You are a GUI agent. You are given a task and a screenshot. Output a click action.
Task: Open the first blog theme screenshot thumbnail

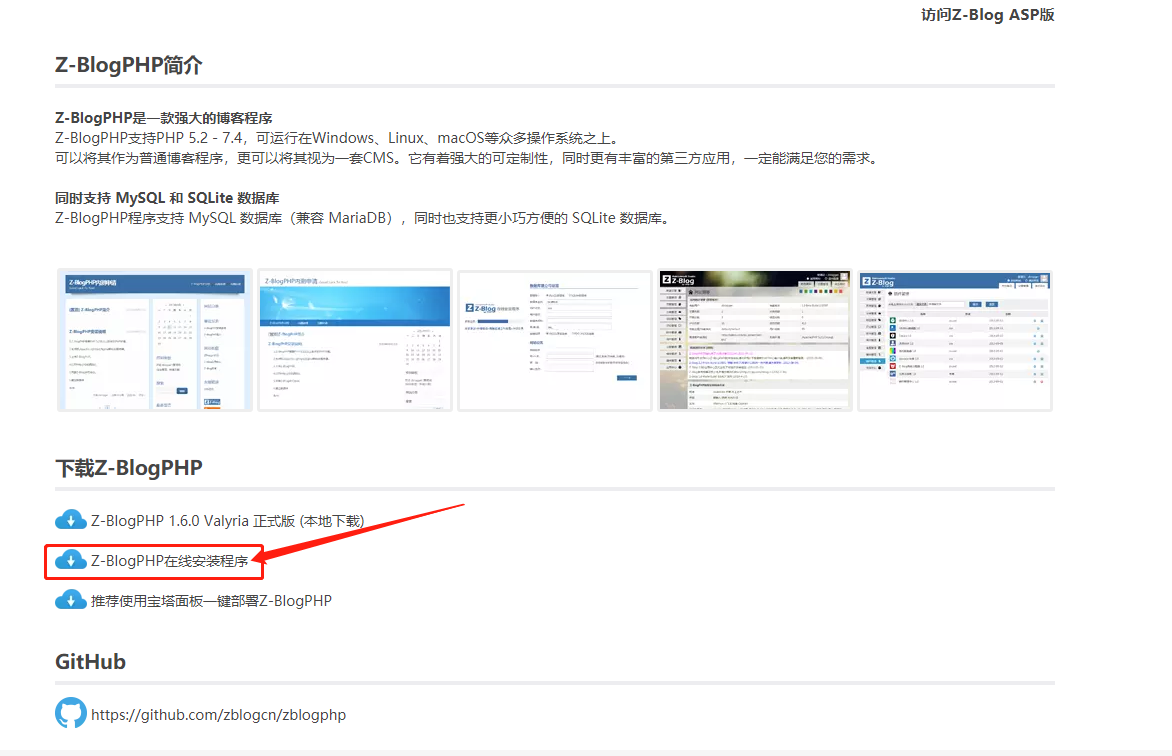(x=155, y=340)
